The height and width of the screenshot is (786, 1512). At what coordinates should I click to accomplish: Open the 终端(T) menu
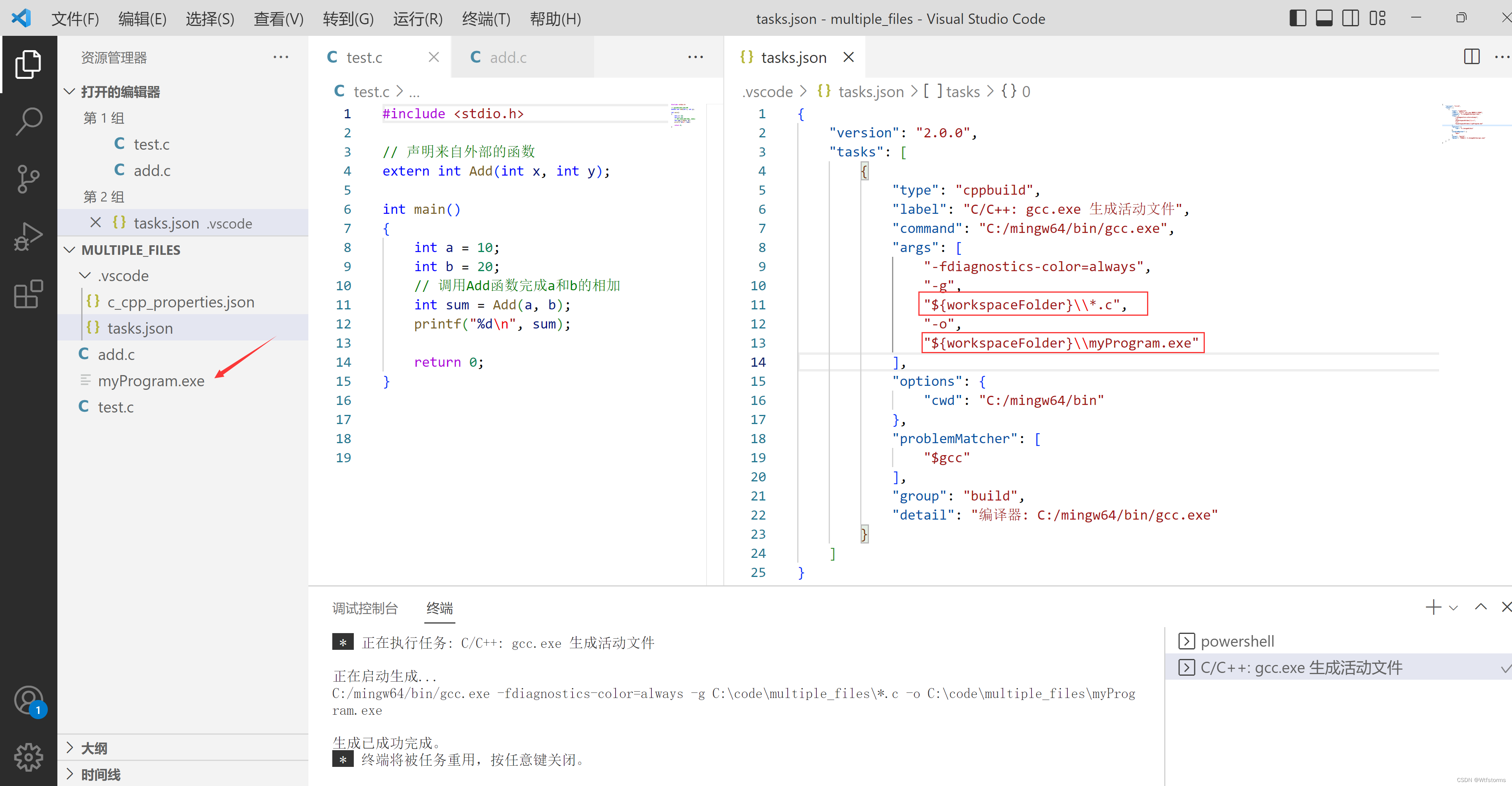486,19
